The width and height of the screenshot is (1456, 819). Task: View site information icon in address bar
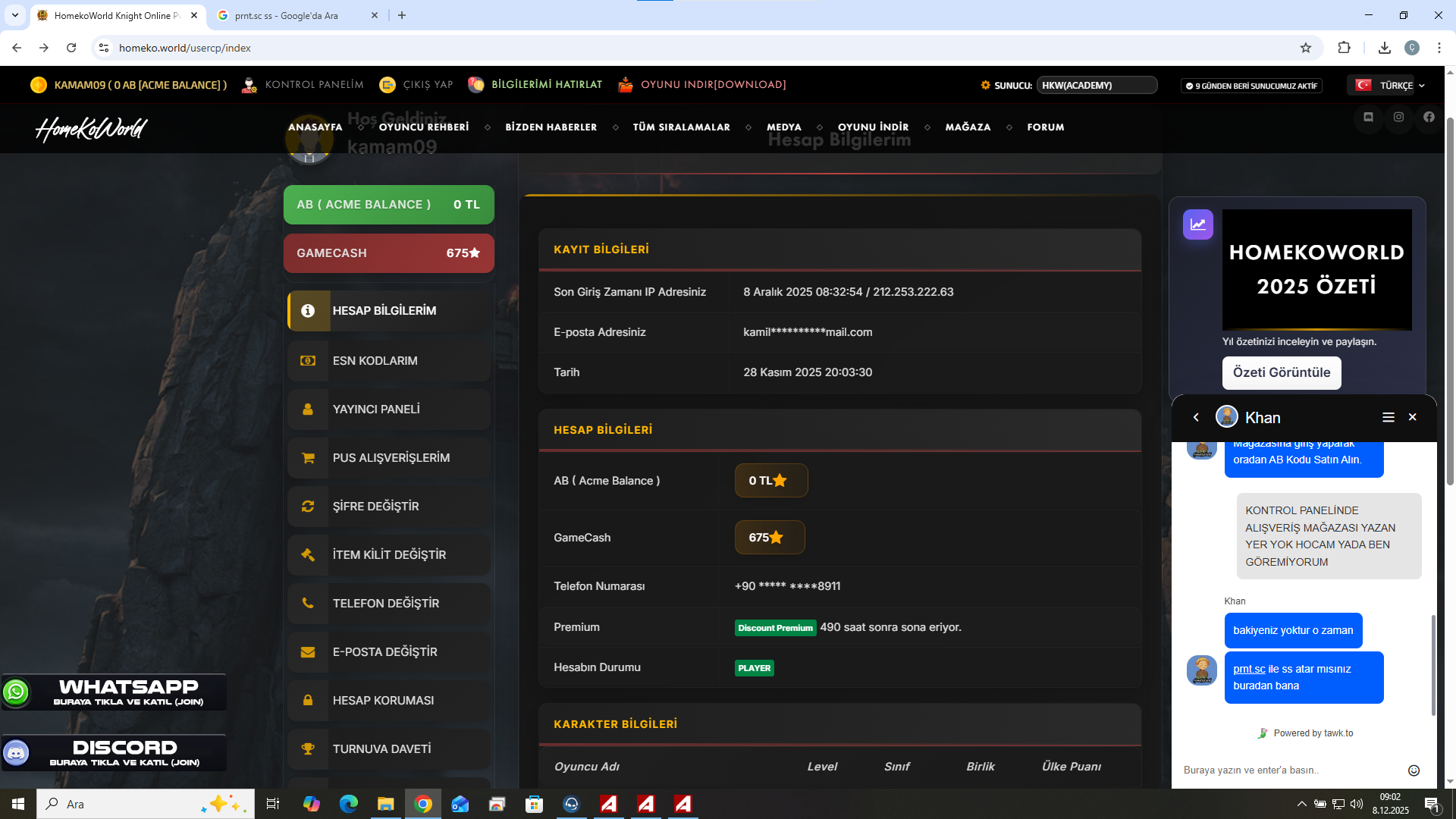click(x=104, y=48)
